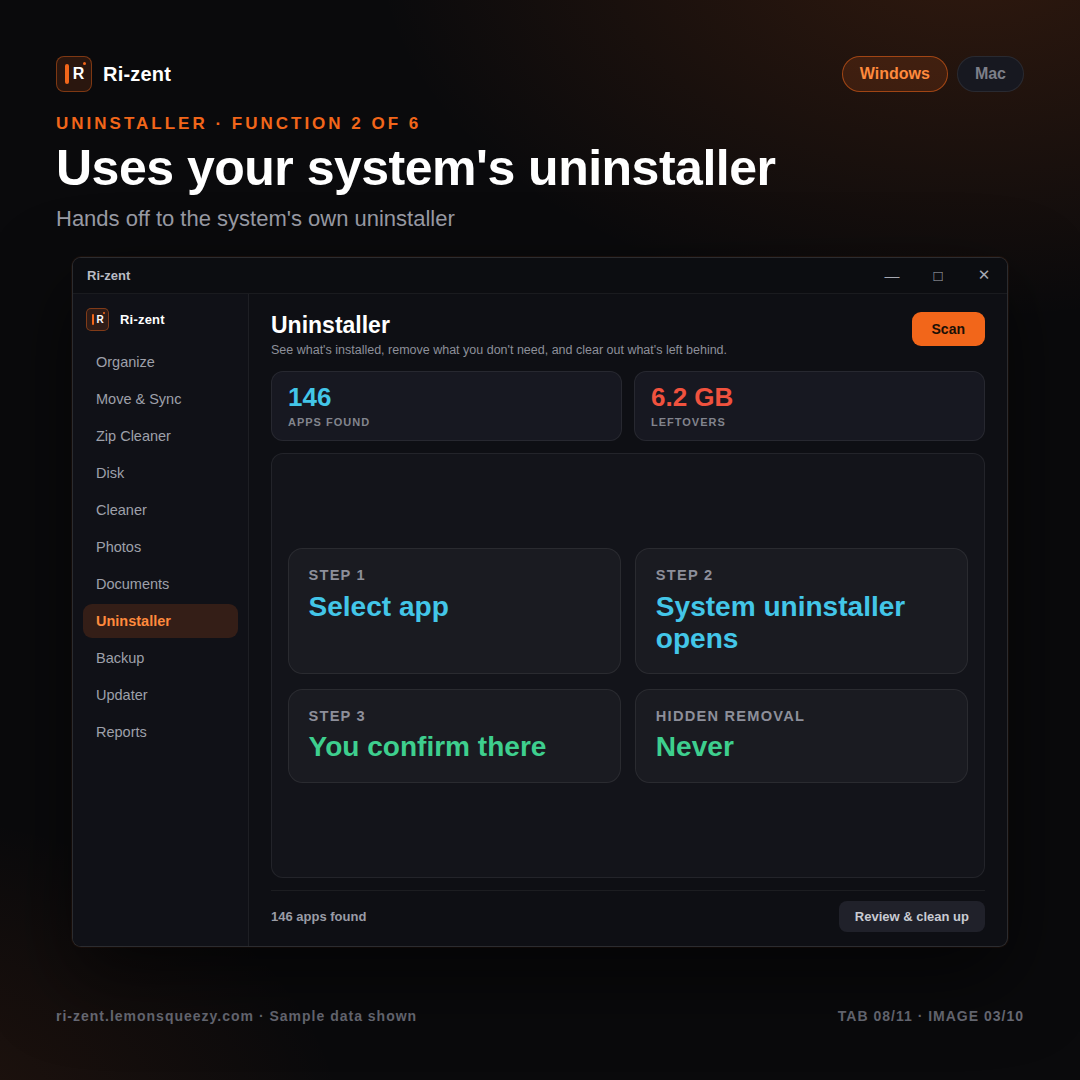Open the Documents section
Viewport: 1080px width, 1080px height.
[160, 584]
